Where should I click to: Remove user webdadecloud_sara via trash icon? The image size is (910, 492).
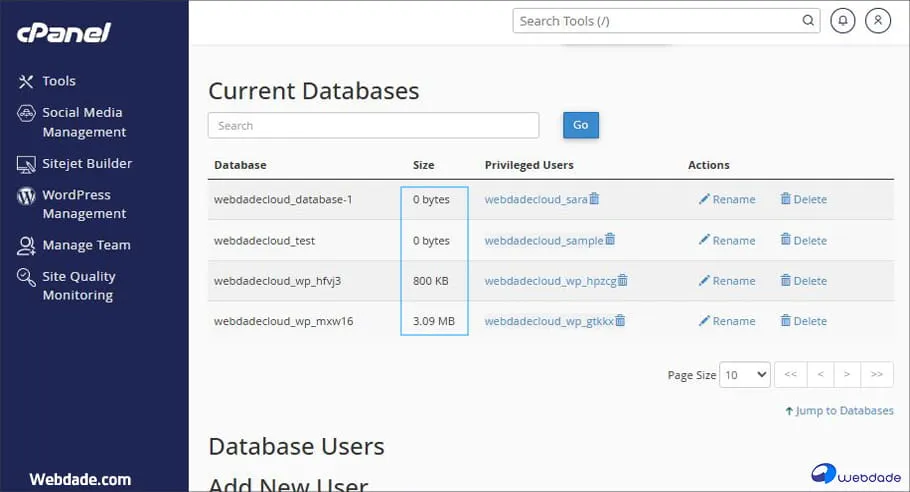point(594,198)
